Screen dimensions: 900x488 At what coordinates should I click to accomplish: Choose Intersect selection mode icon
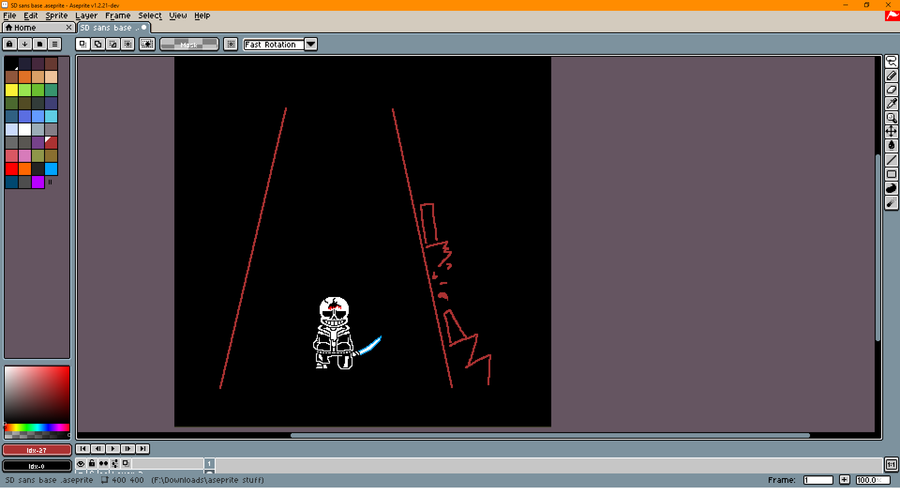click(x=128, y=44)
